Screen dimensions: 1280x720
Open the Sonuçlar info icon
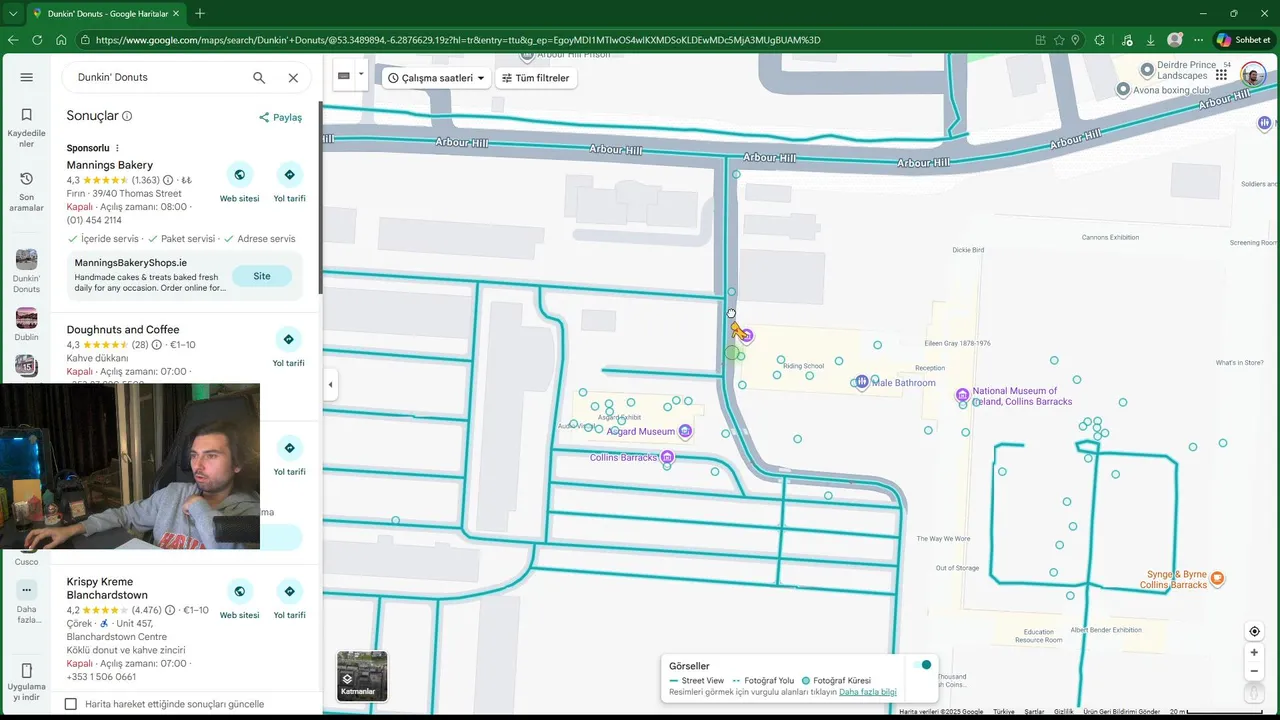point(127,116)
